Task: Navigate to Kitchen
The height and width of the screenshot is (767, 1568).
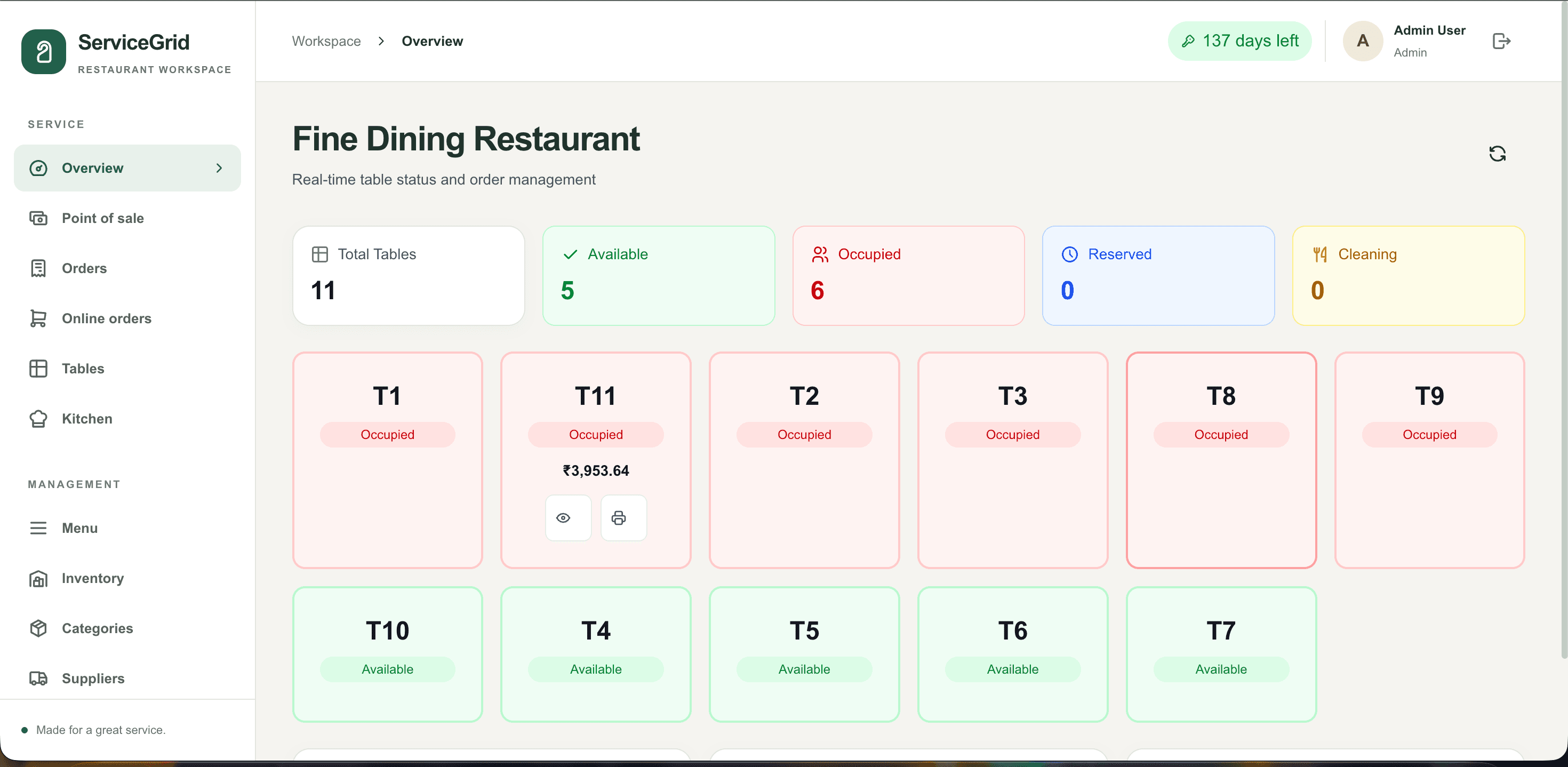Action: coord(127,419)
